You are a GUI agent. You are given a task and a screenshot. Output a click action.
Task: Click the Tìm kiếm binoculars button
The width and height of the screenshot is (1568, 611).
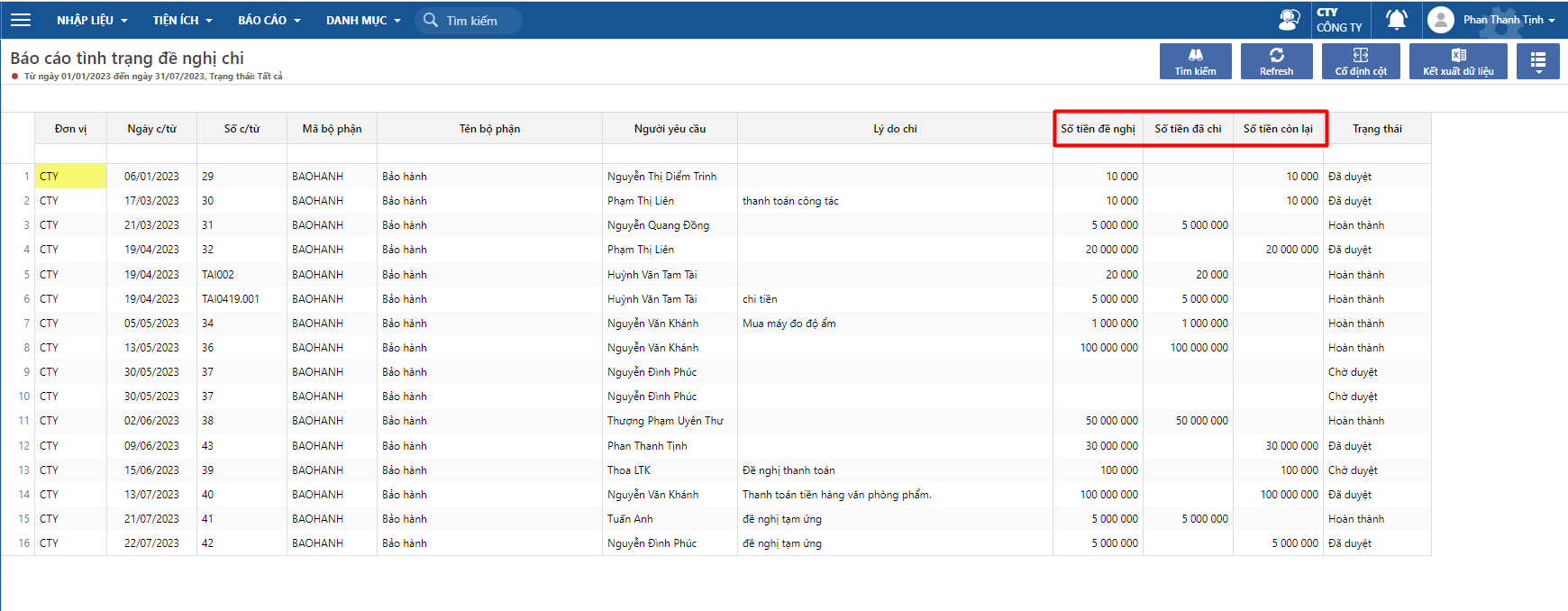click(1195, 61)
